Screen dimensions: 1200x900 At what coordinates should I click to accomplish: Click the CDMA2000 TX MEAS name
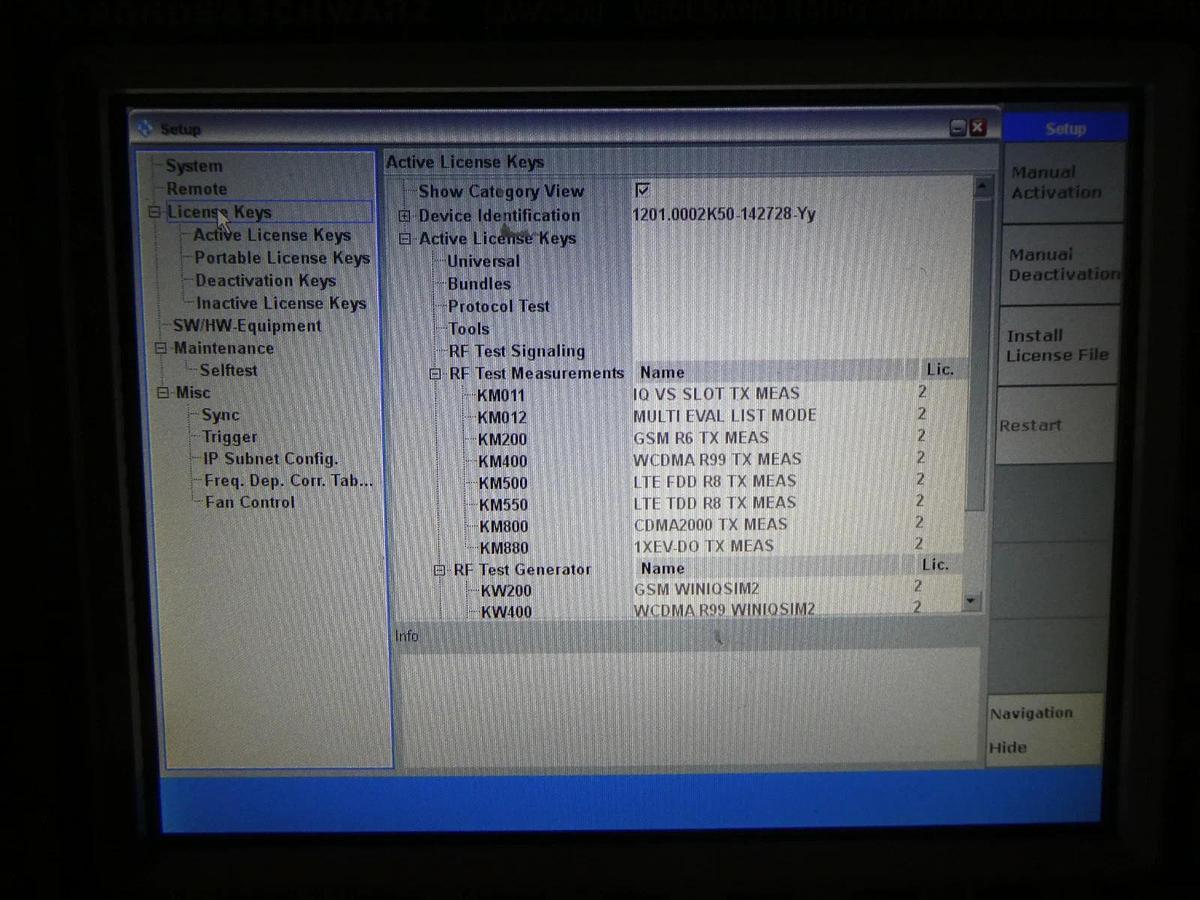pyautogui.click(x=711, y=524)
